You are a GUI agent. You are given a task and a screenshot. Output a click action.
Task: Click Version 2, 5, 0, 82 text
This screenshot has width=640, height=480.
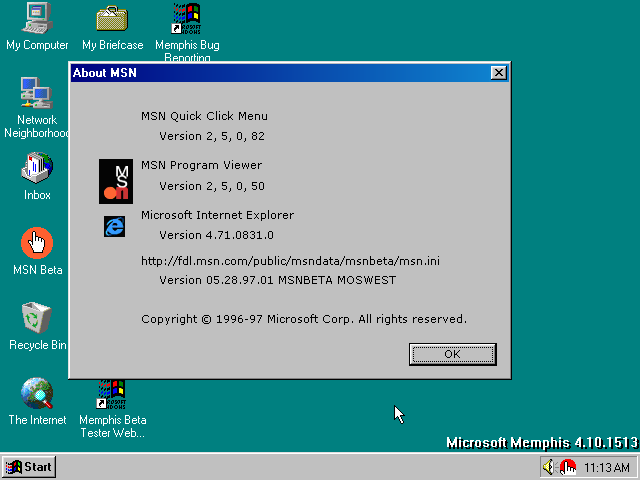click(x=212, y=136)
